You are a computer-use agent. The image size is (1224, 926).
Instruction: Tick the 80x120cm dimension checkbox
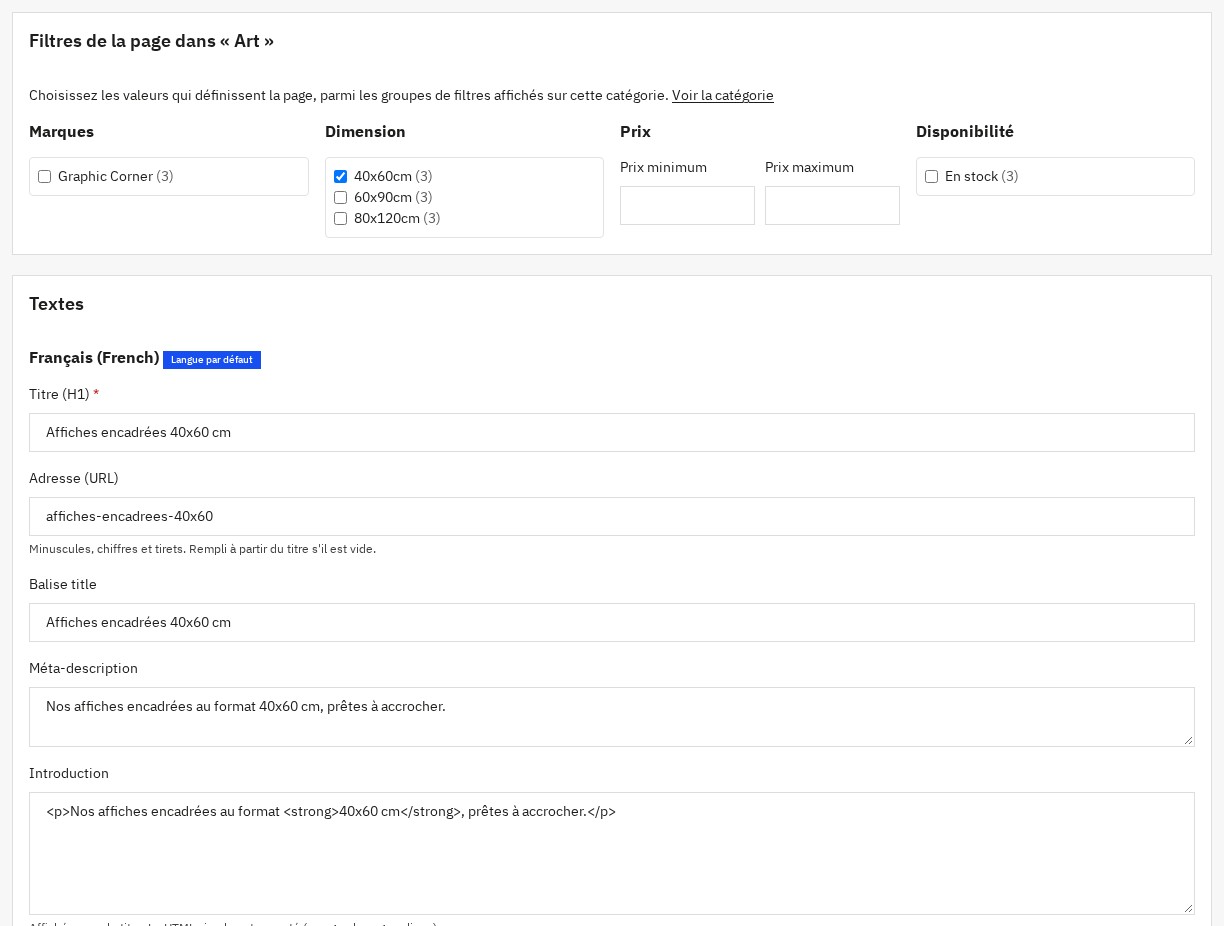click(340, 219)
